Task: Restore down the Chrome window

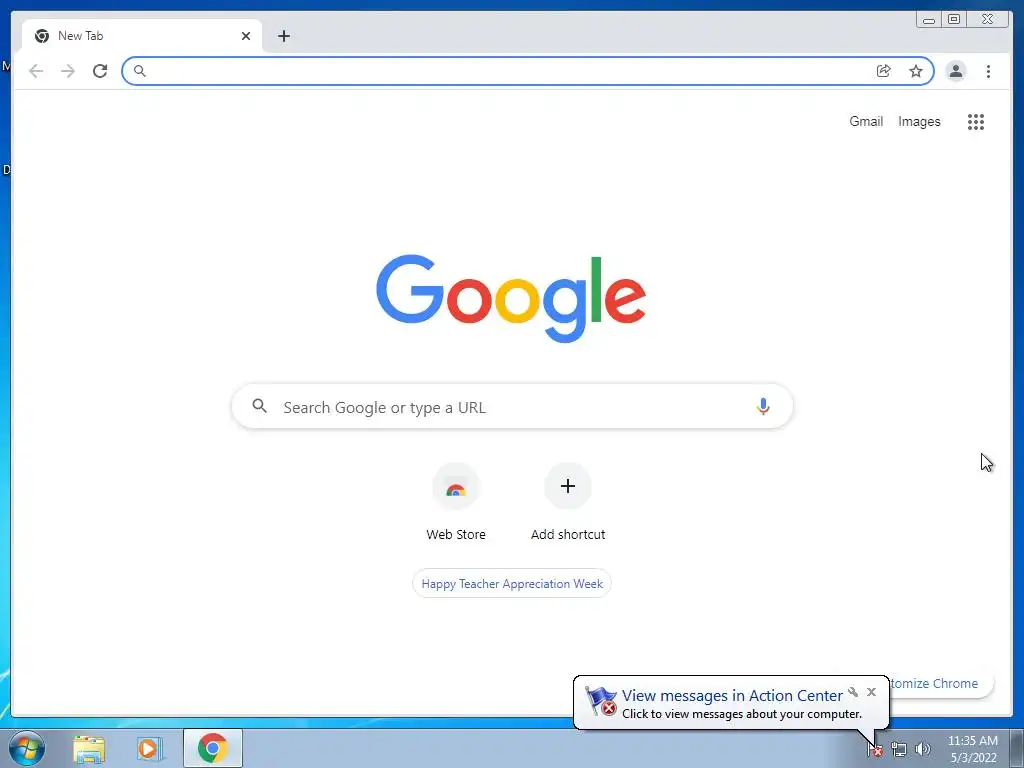Action: pos(954,20)
